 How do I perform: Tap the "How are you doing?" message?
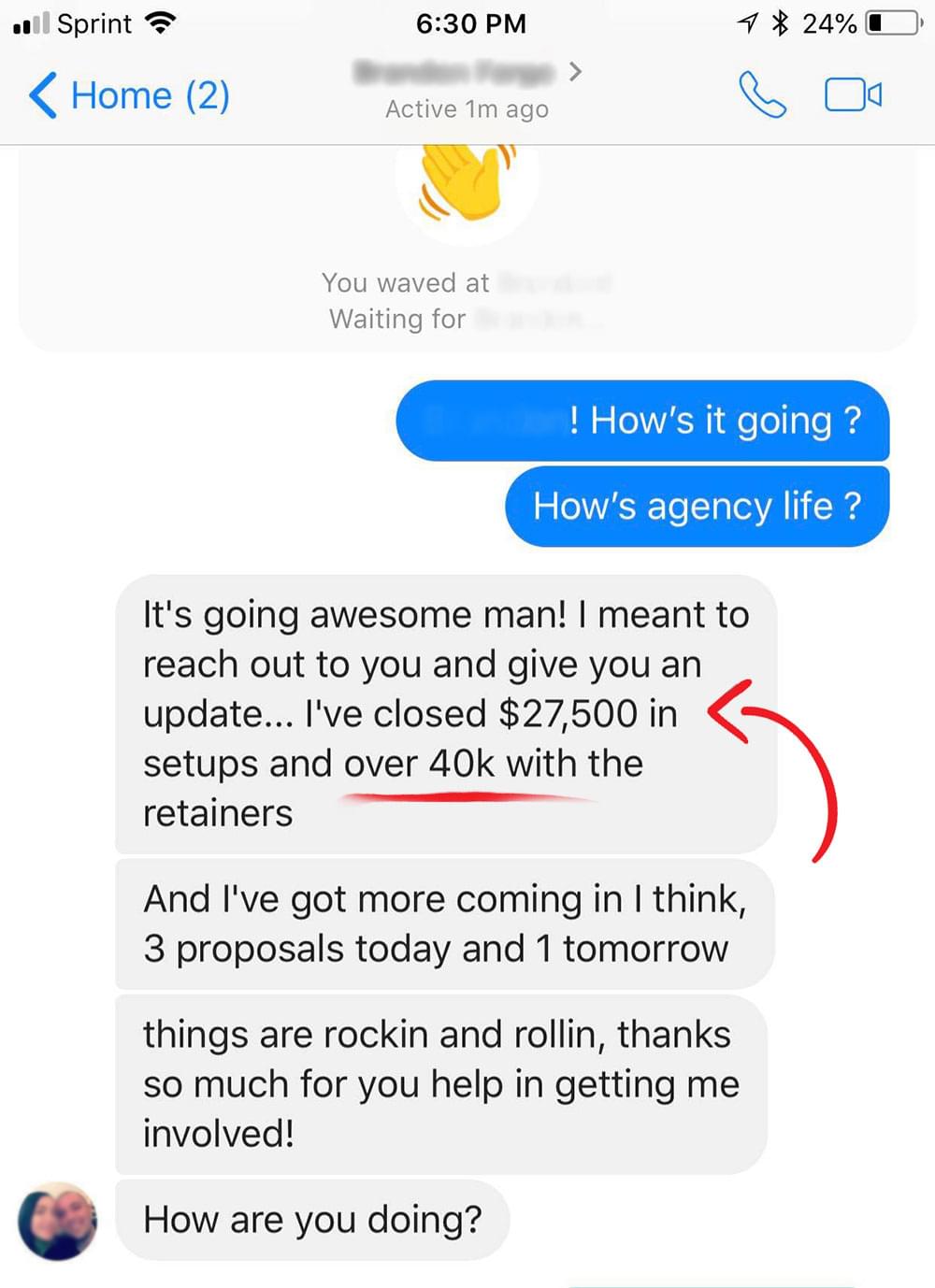312,1220
